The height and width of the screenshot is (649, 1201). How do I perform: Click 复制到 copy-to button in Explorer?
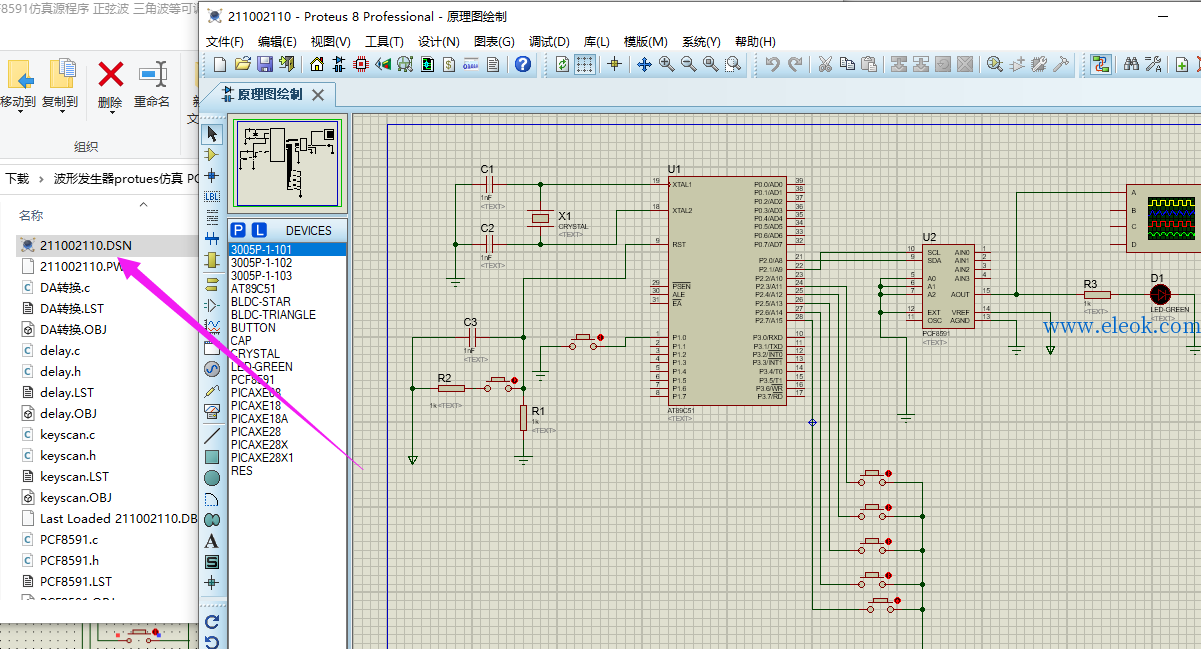60,84
